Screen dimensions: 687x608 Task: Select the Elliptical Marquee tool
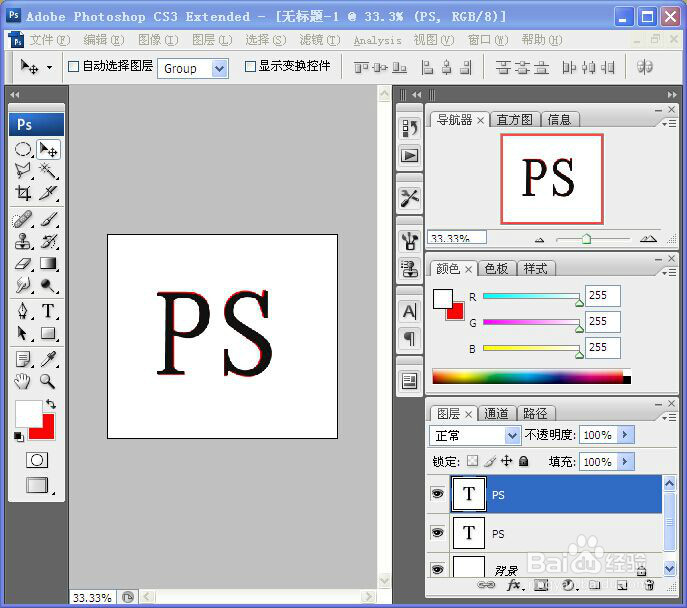pos(23,150)
